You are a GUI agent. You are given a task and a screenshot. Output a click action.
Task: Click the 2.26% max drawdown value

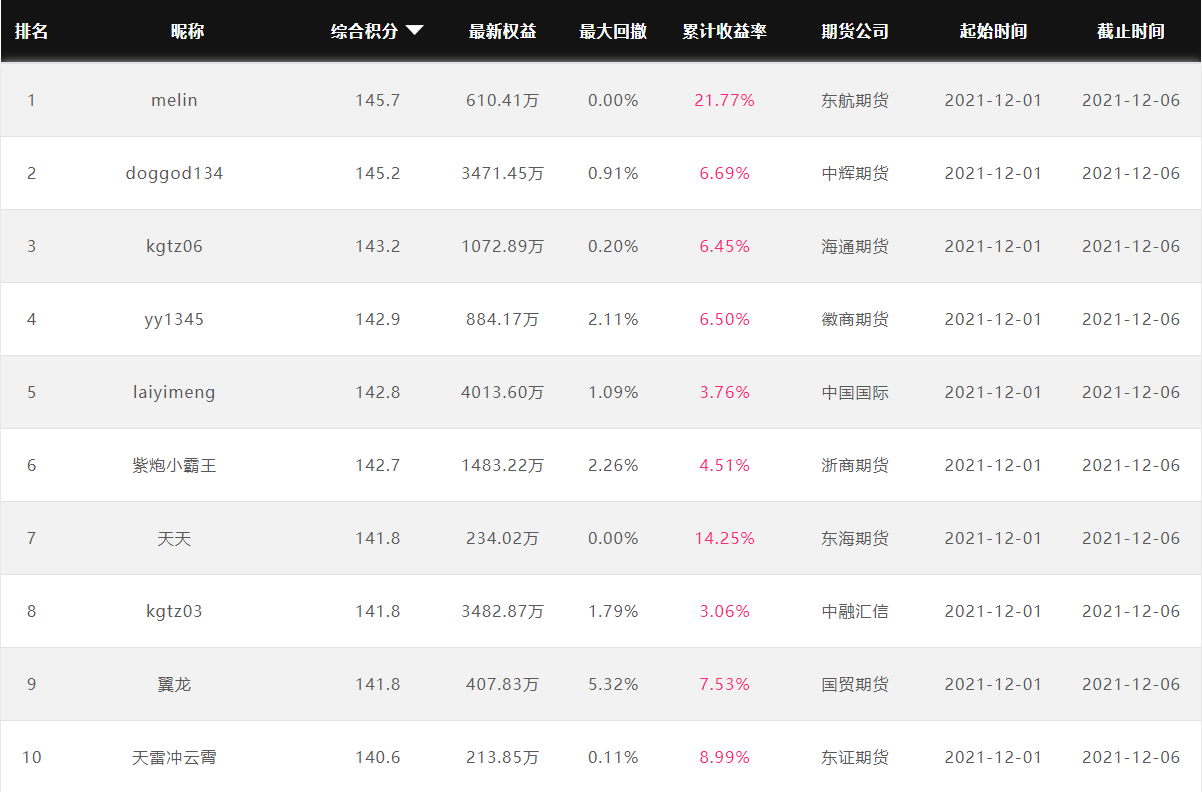613,465
